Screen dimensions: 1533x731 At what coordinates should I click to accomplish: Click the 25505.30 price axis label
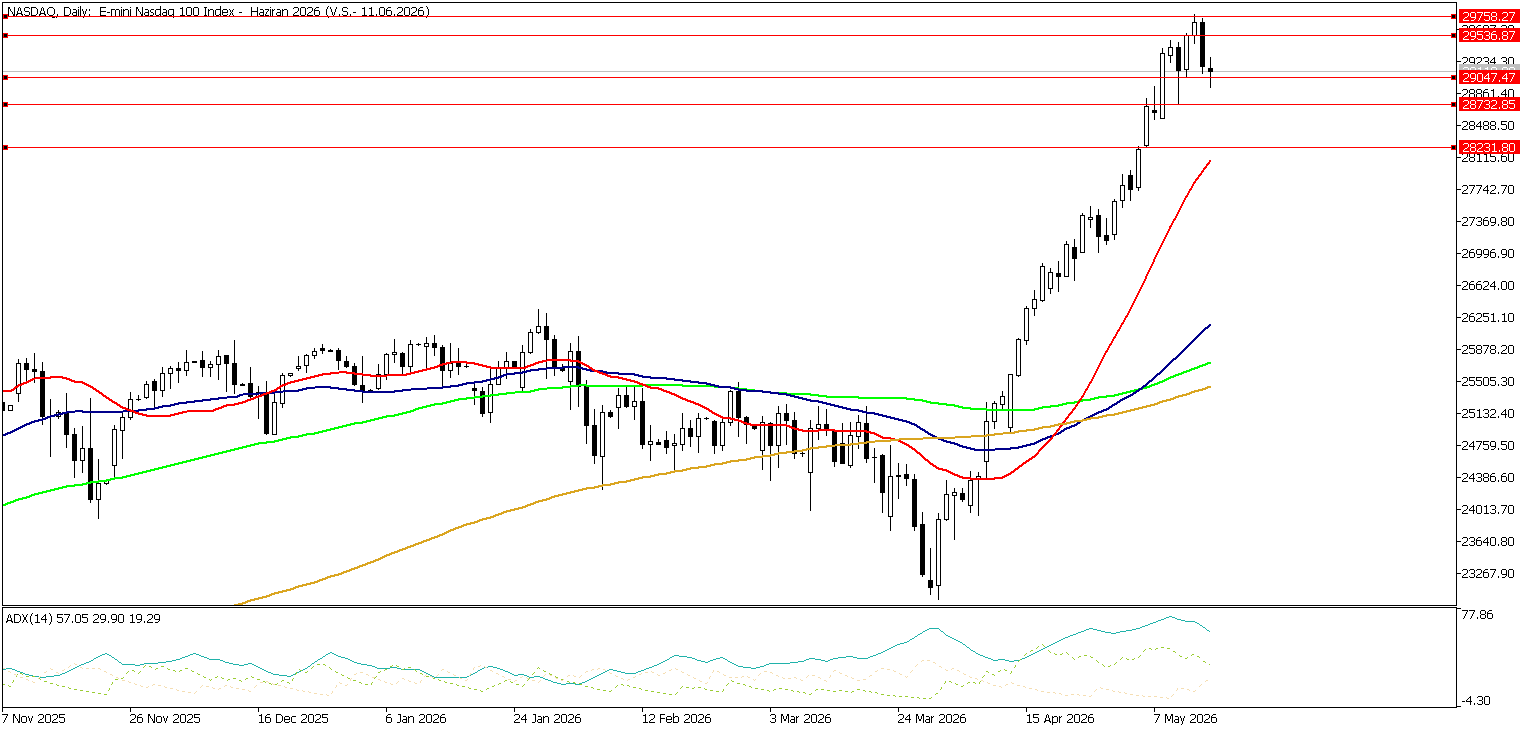1490,382
